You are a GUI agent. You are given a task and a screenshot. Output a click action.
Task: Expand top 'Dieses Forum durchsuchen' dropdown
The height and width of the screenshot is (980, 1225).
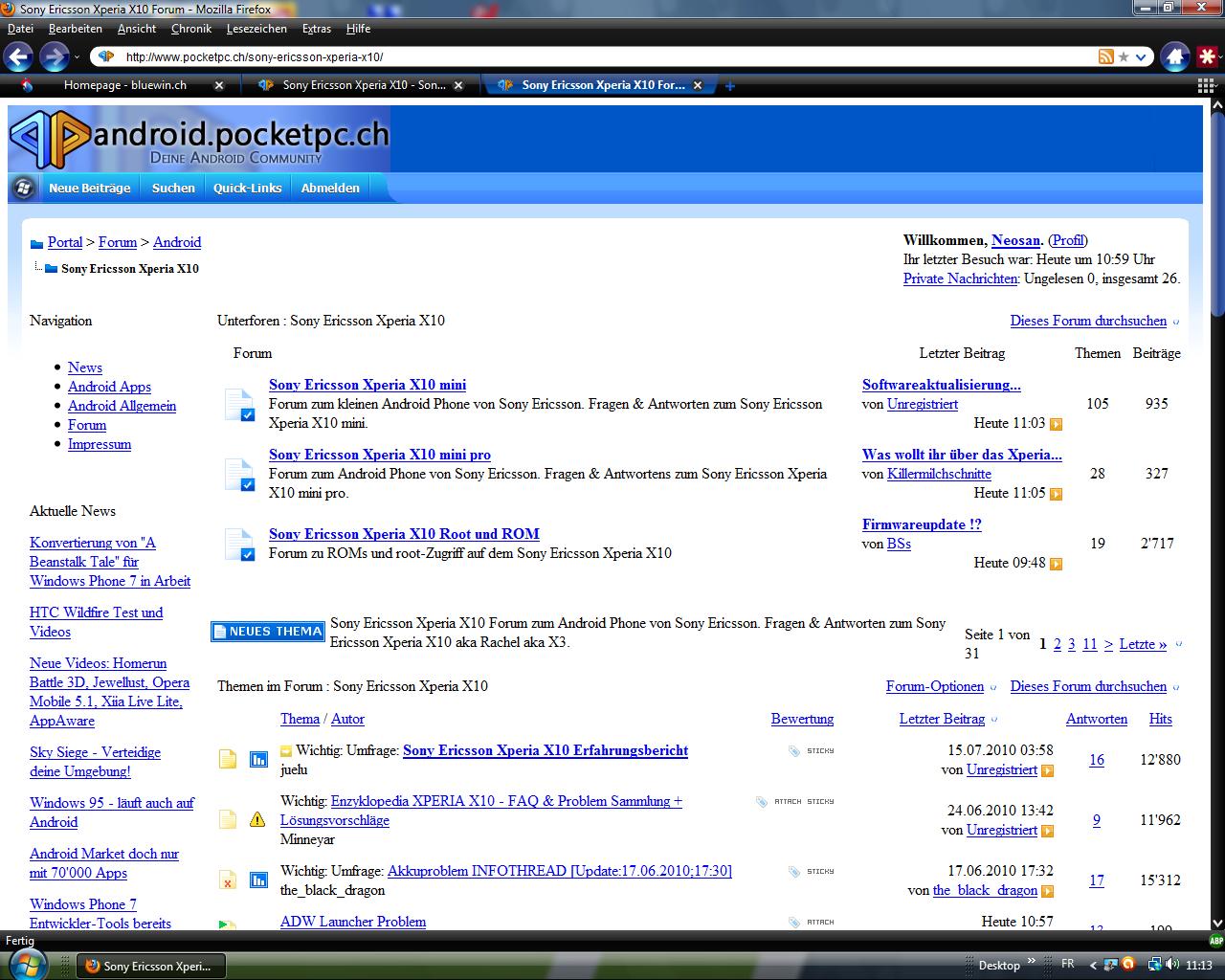tap(1176, 322)
